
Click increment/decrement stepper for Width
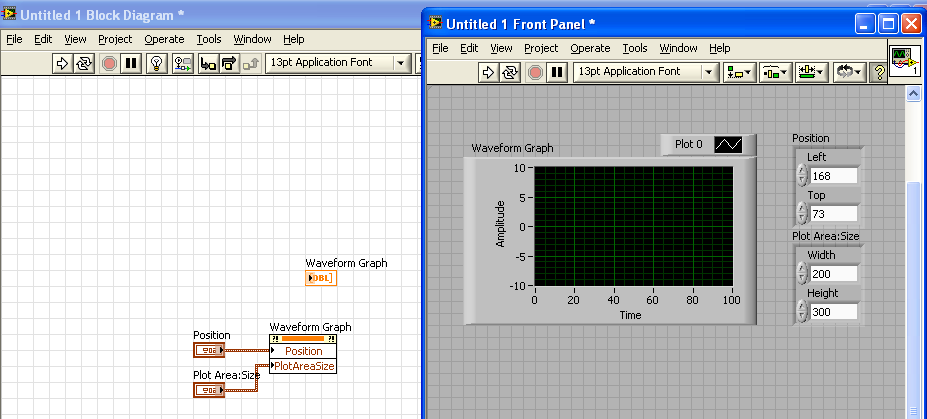[802, 273]
